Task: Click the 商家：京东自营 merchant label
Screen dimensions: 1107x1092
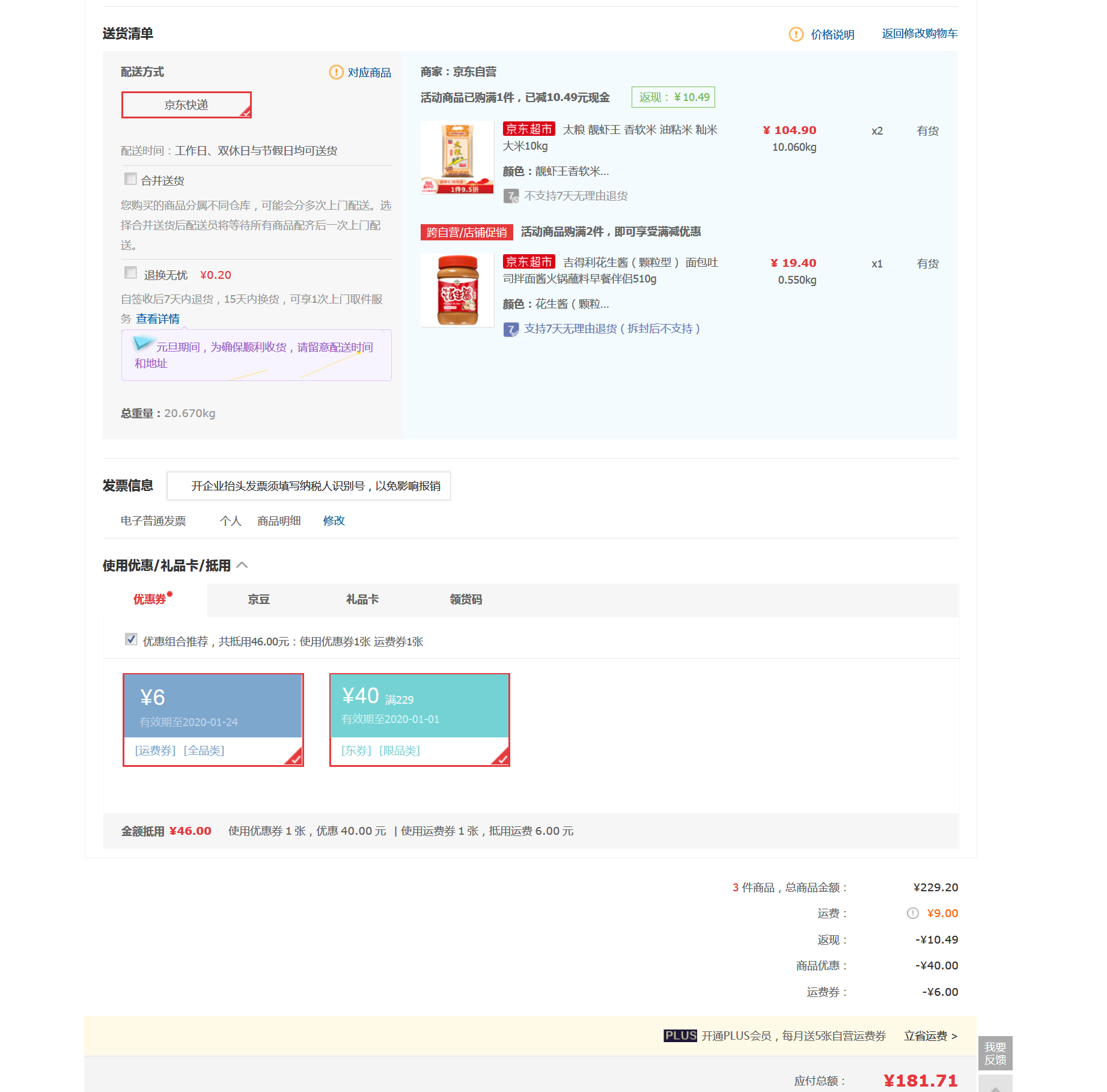Action: (459, 72)
